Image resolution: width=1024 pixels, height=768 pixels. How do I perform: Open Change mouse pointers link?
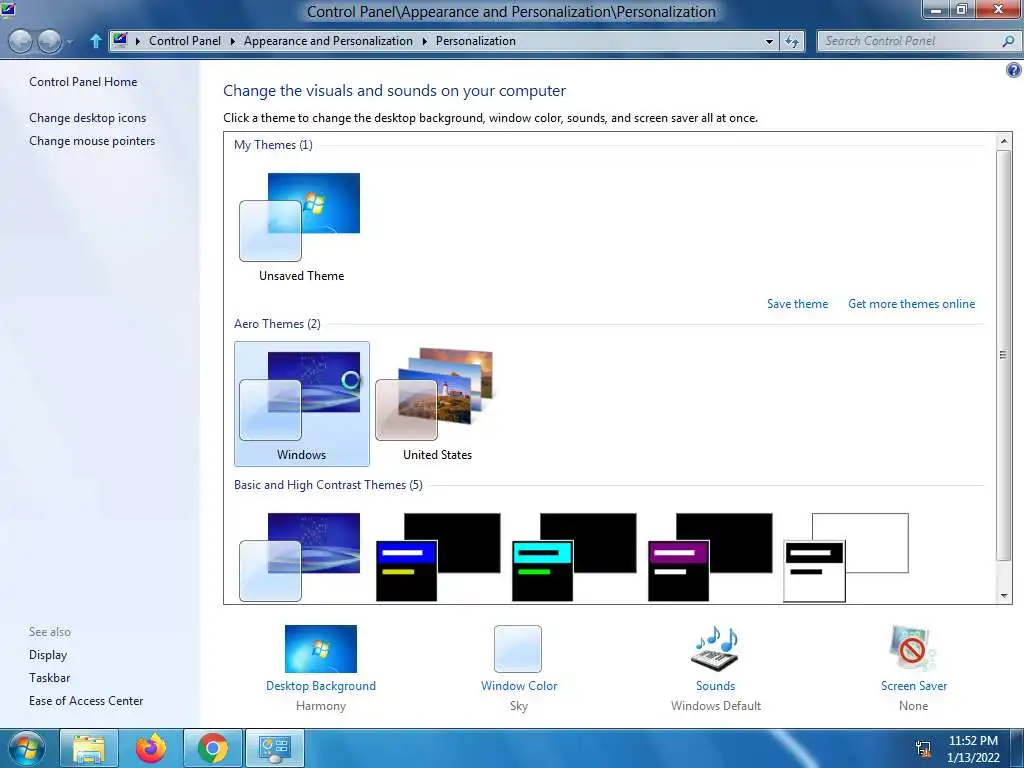click(92, 141)
